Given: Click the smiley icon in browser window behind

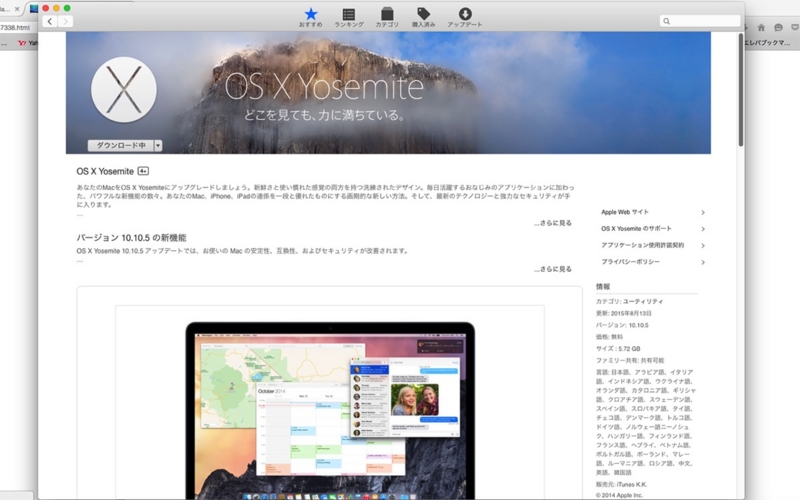Looking at the screenshot, I should 778,28.
